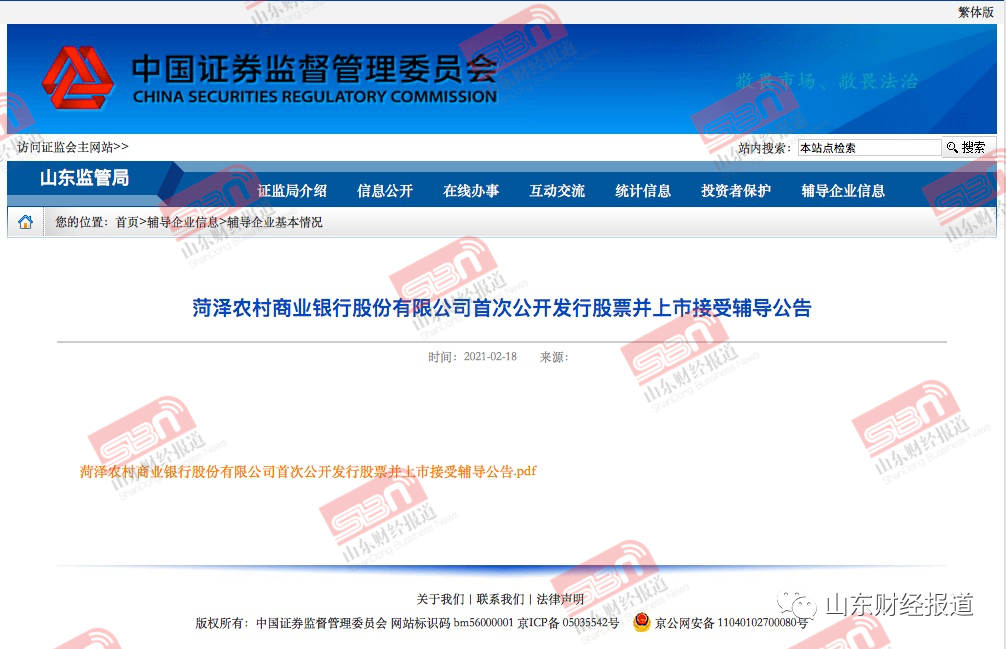
Task: Click 山东监管局 section title
Action: coord(85,178)
